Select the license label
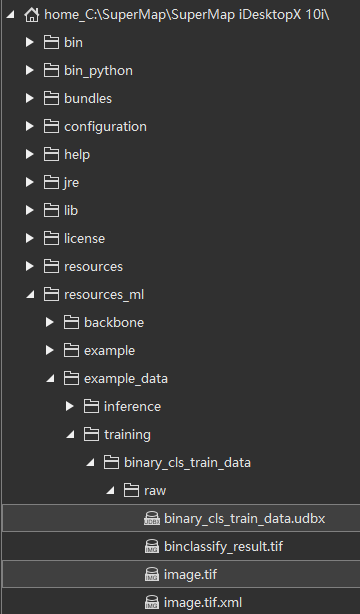Image resolution: width=360 pixels, height=614 pixels. coord(85,238)
